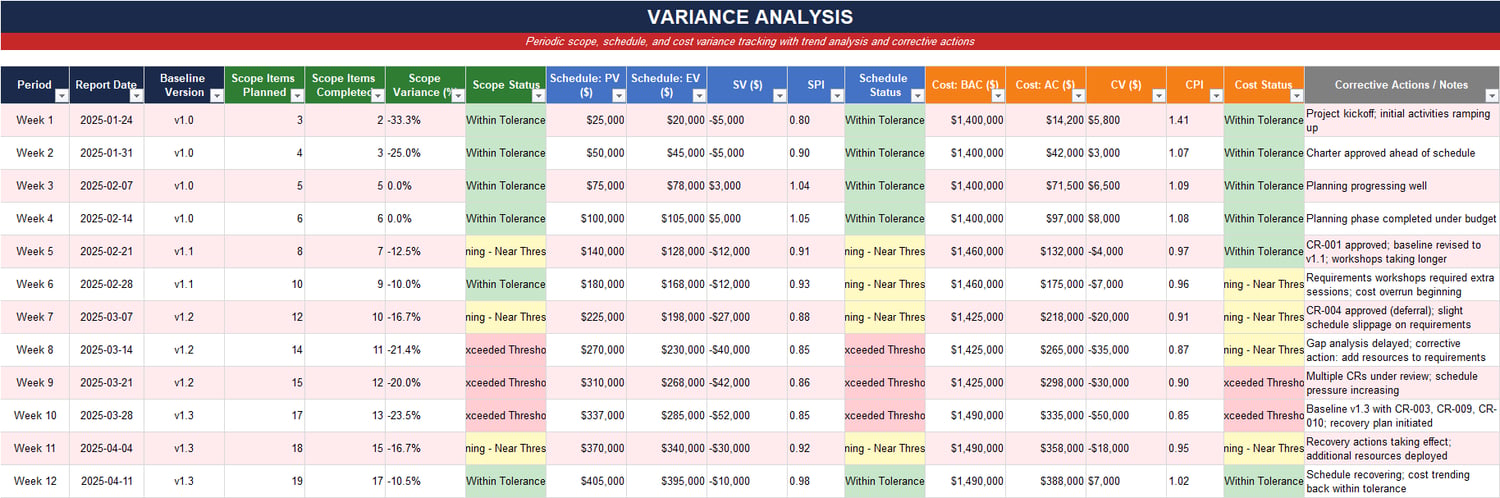Image resolution: width=1500 pixels, height=498 pixels.
Task: Open the Scope Variance (%) filter dropdown
Action: point(458,95)
